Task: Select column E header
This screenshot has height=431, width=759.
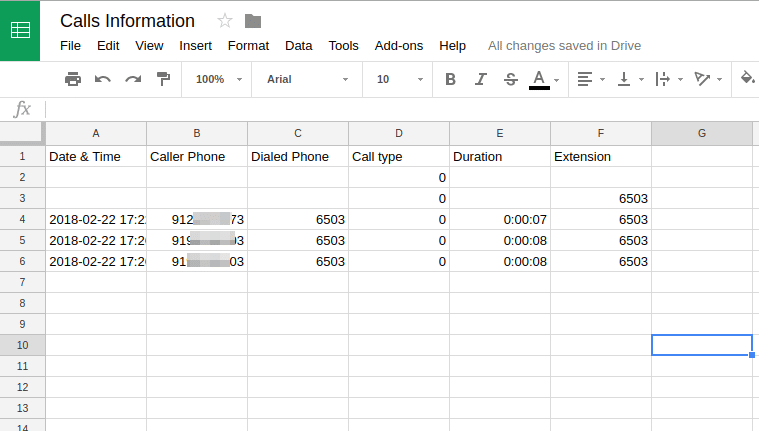Action: point(500,133)
